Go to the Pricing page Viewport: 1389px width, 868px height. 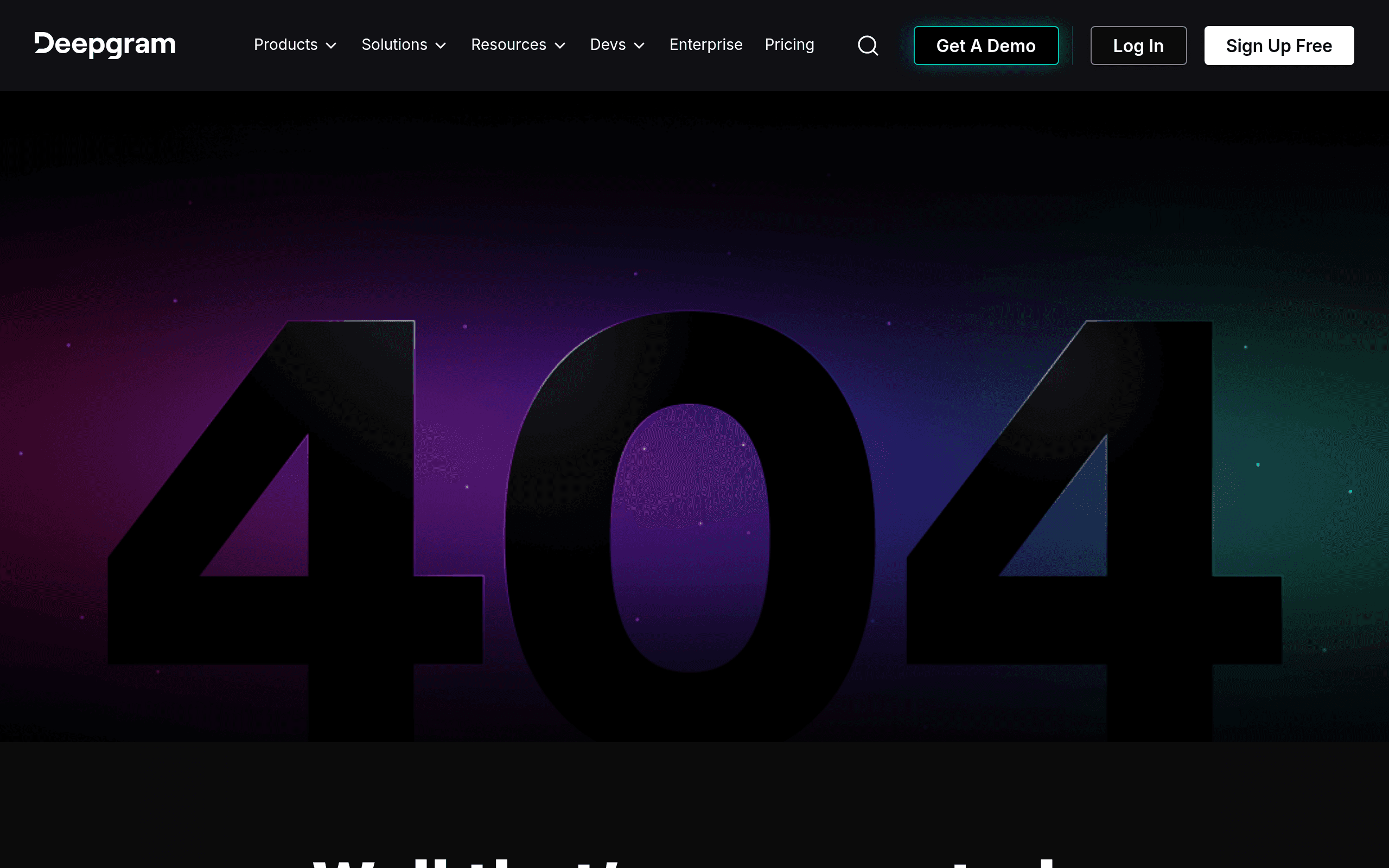[789, 45]
